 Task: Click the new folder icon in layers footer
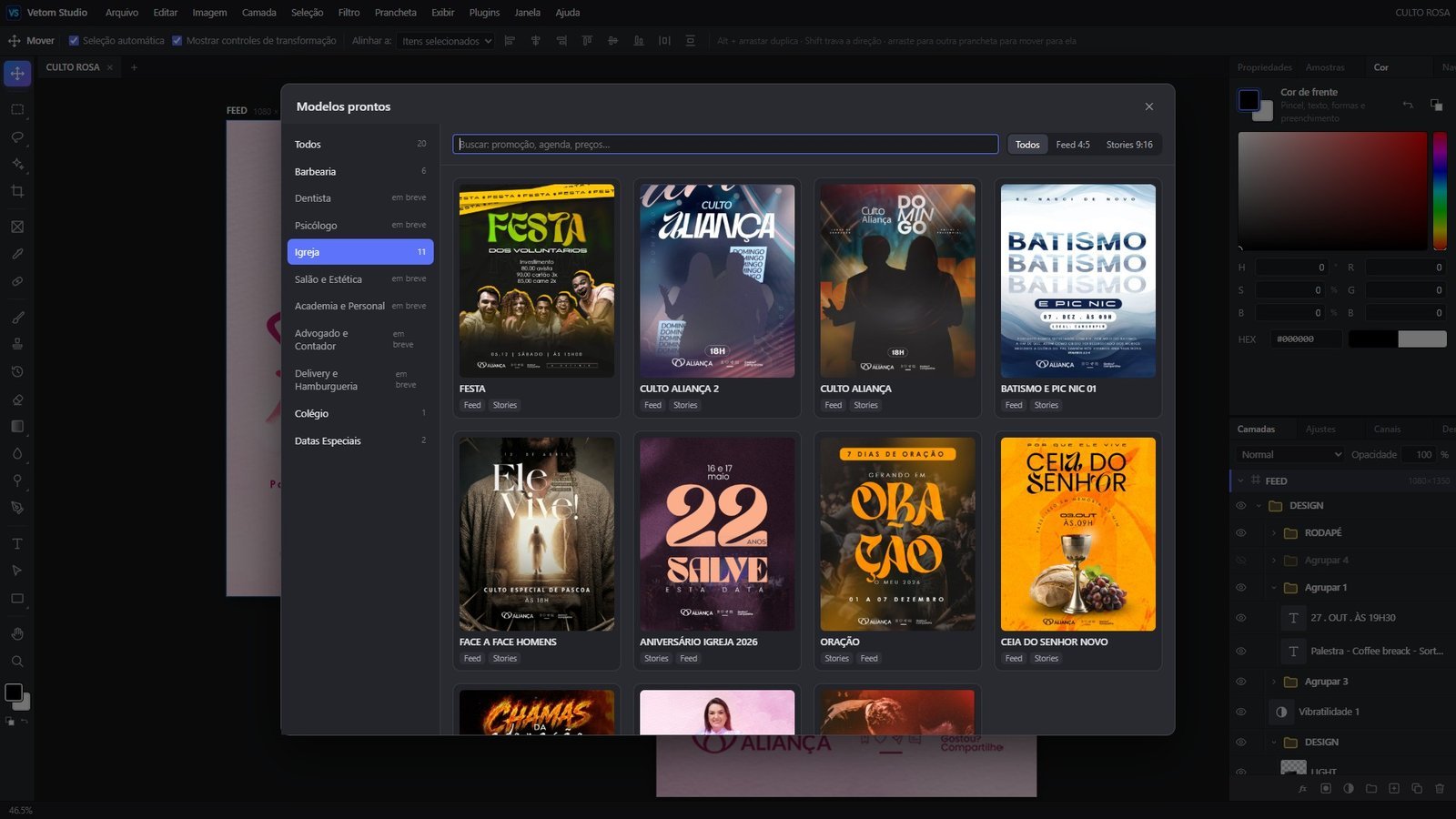(x=1371, y=789)
